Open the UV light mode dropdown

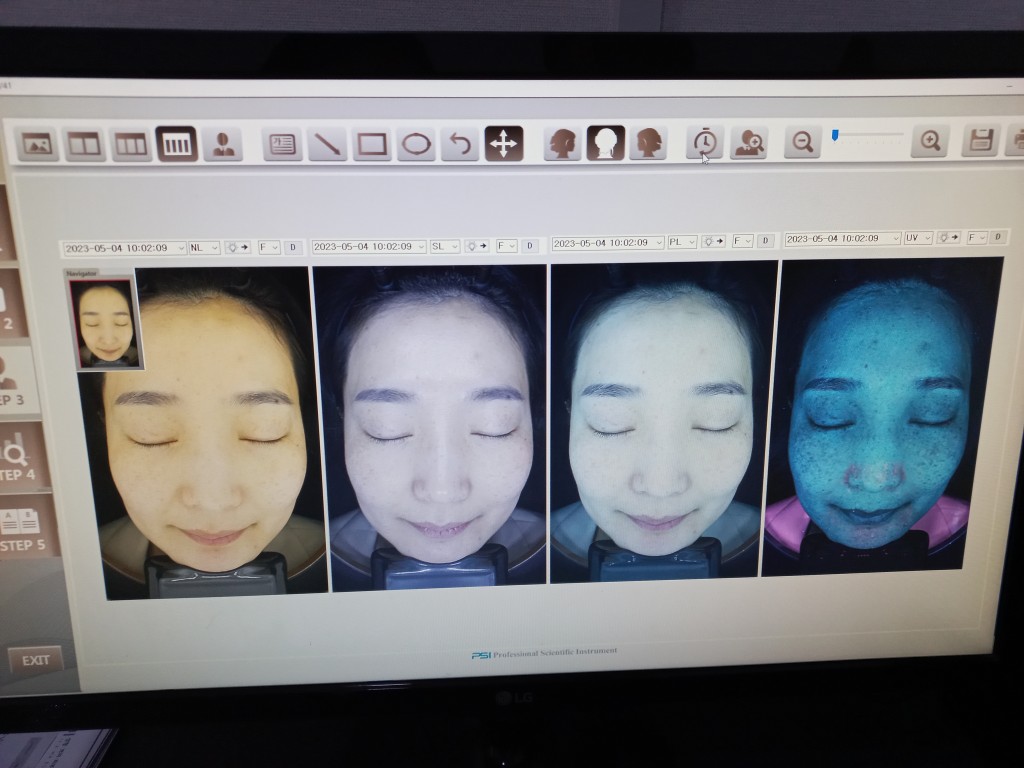pyautogui.click(x=918, y=238)
